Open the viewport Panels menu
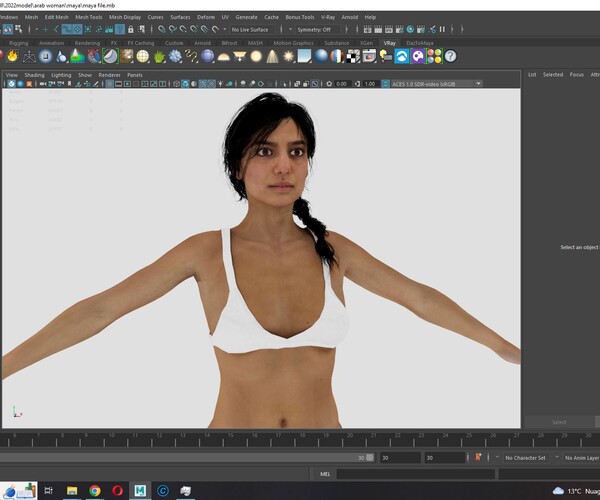The height and width of the screenshot is (500, 600). coord(135,75)
